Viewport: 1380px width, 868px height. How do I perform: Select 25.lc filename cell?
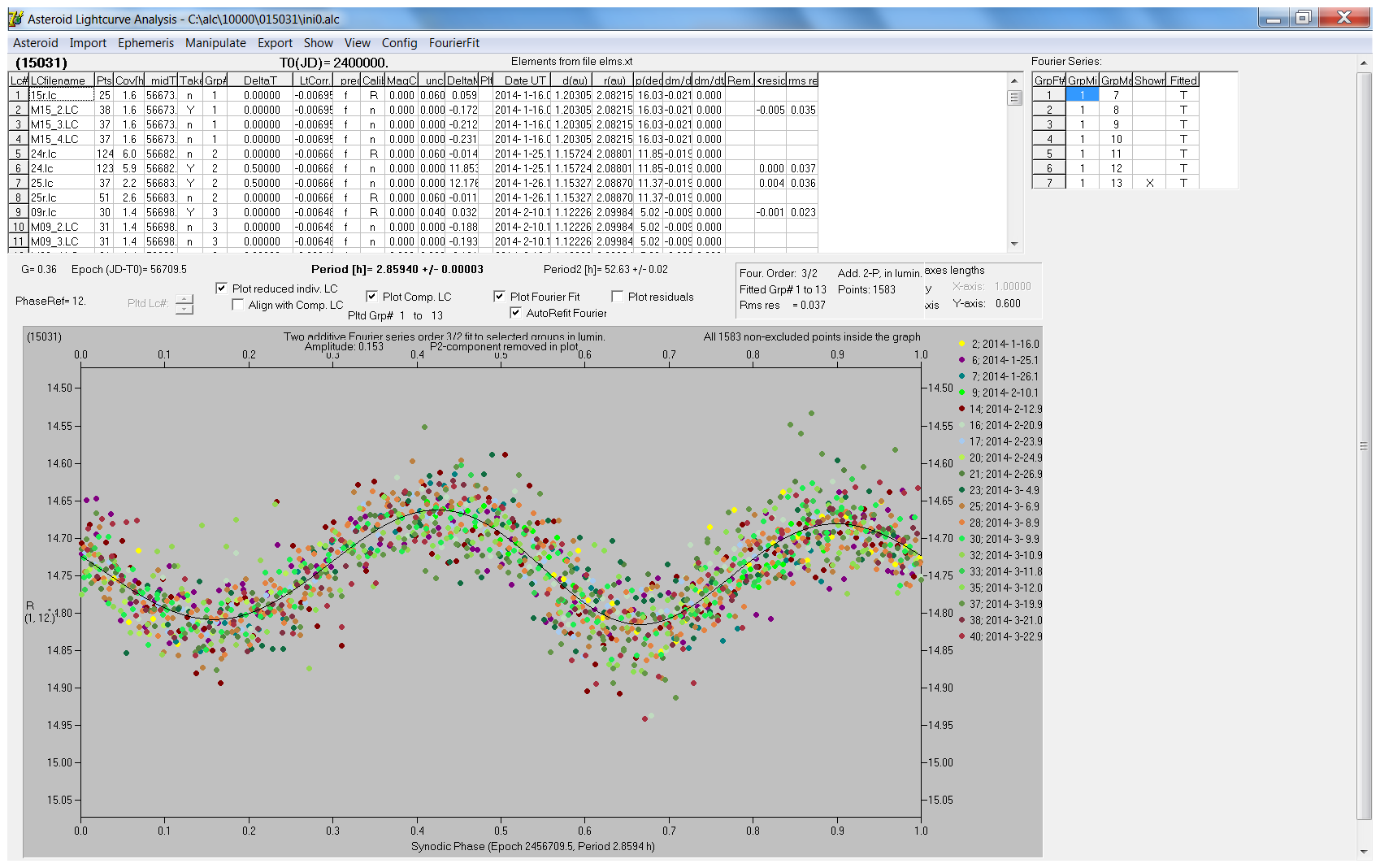62,183
